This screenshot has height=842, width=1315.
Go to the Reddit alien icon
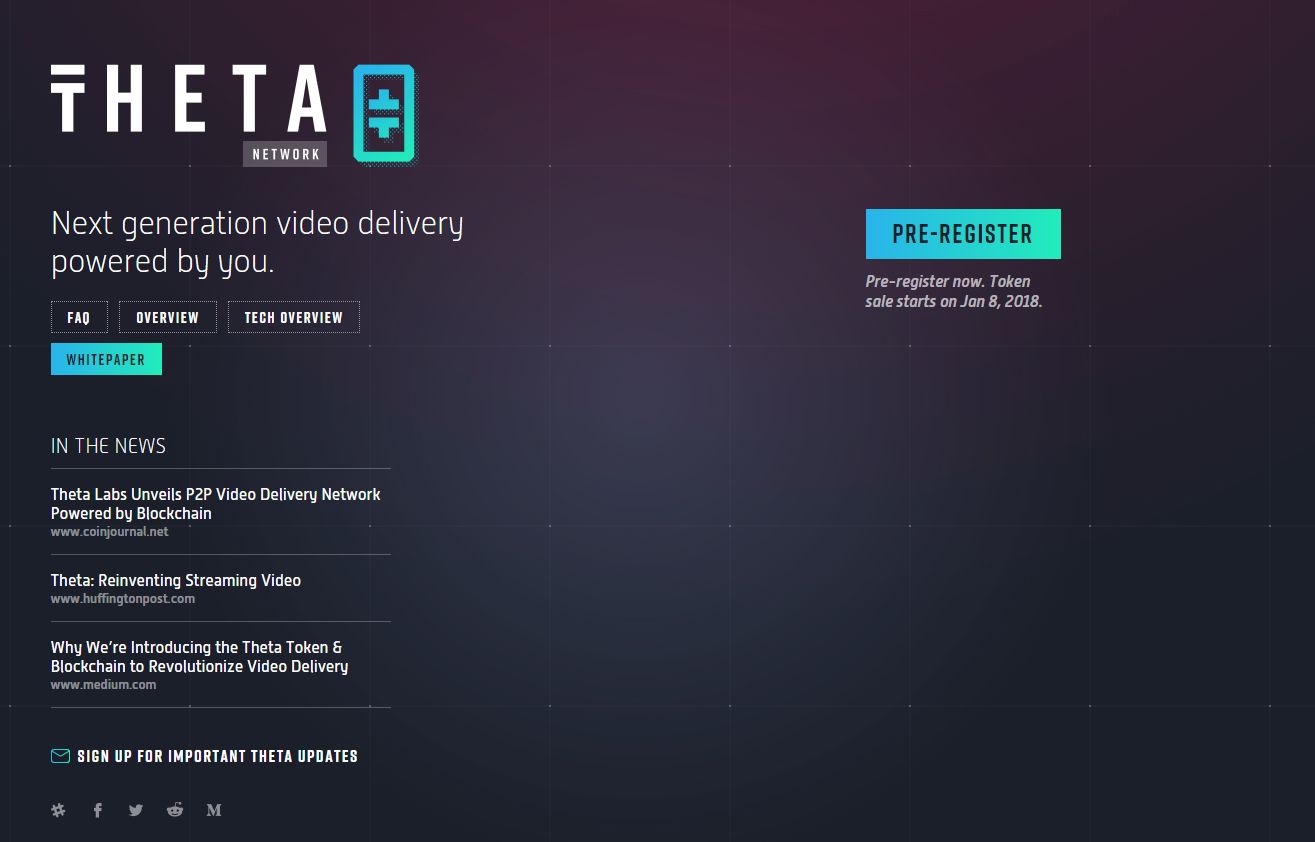pos(175,810)
